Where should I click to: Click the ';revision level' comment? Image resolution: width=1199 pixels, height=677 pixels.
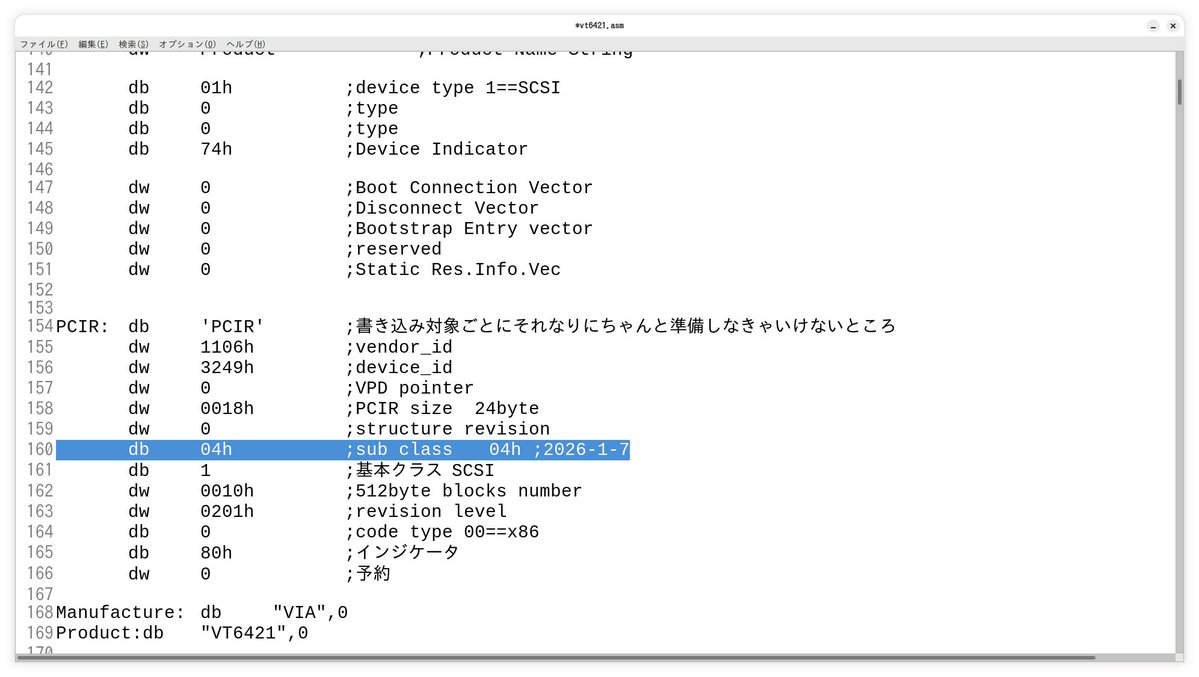[426, 512]
